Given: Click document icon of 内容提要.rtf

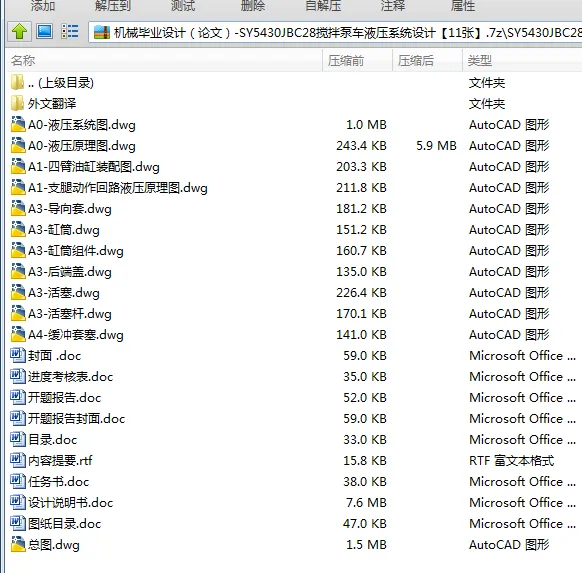Looking at the screenshot, I should click(17, 460).
